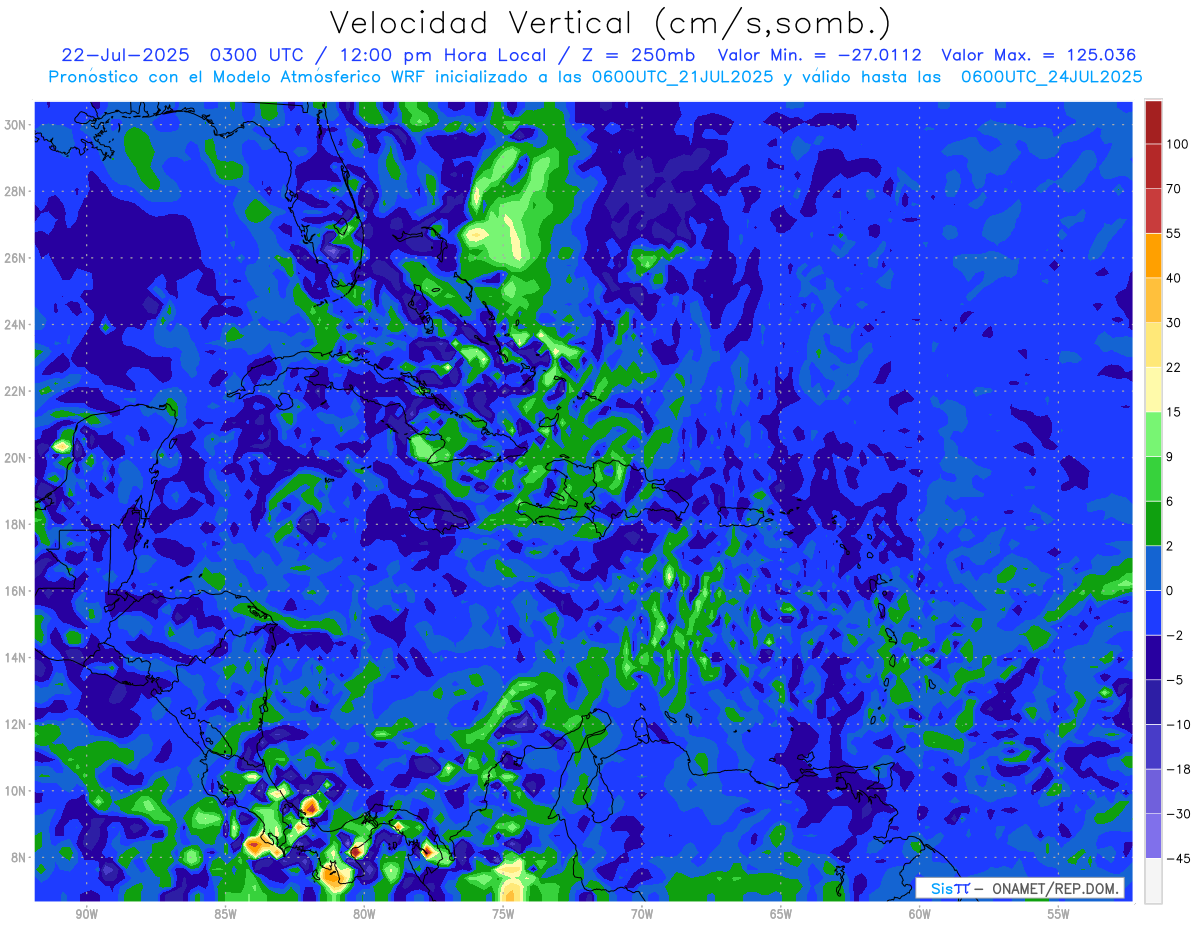Click the '8N' latitude label
The width and height of the screenshot is (1200, 927).
coord(19,858)
